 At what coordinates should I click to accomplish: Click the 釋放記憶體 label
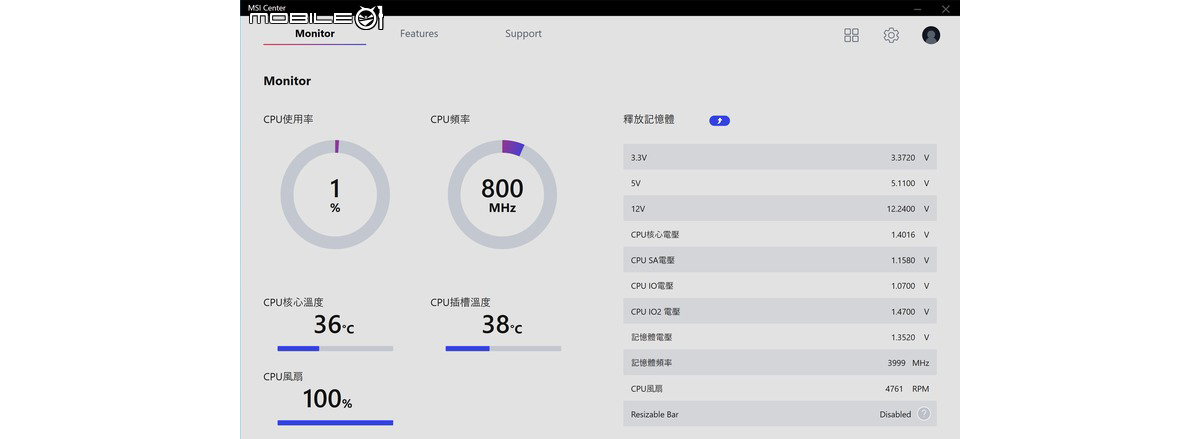click(x=649, y=119)
